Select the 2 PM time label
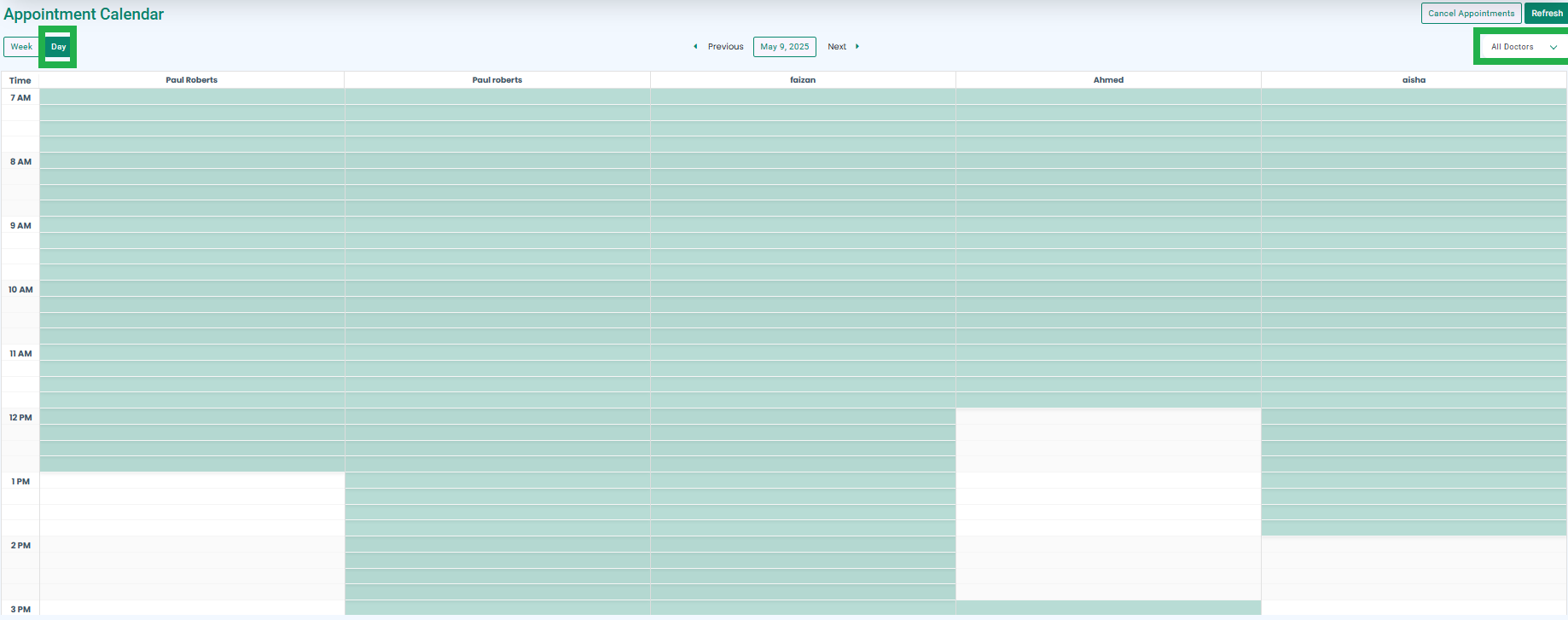 point(20,546)
